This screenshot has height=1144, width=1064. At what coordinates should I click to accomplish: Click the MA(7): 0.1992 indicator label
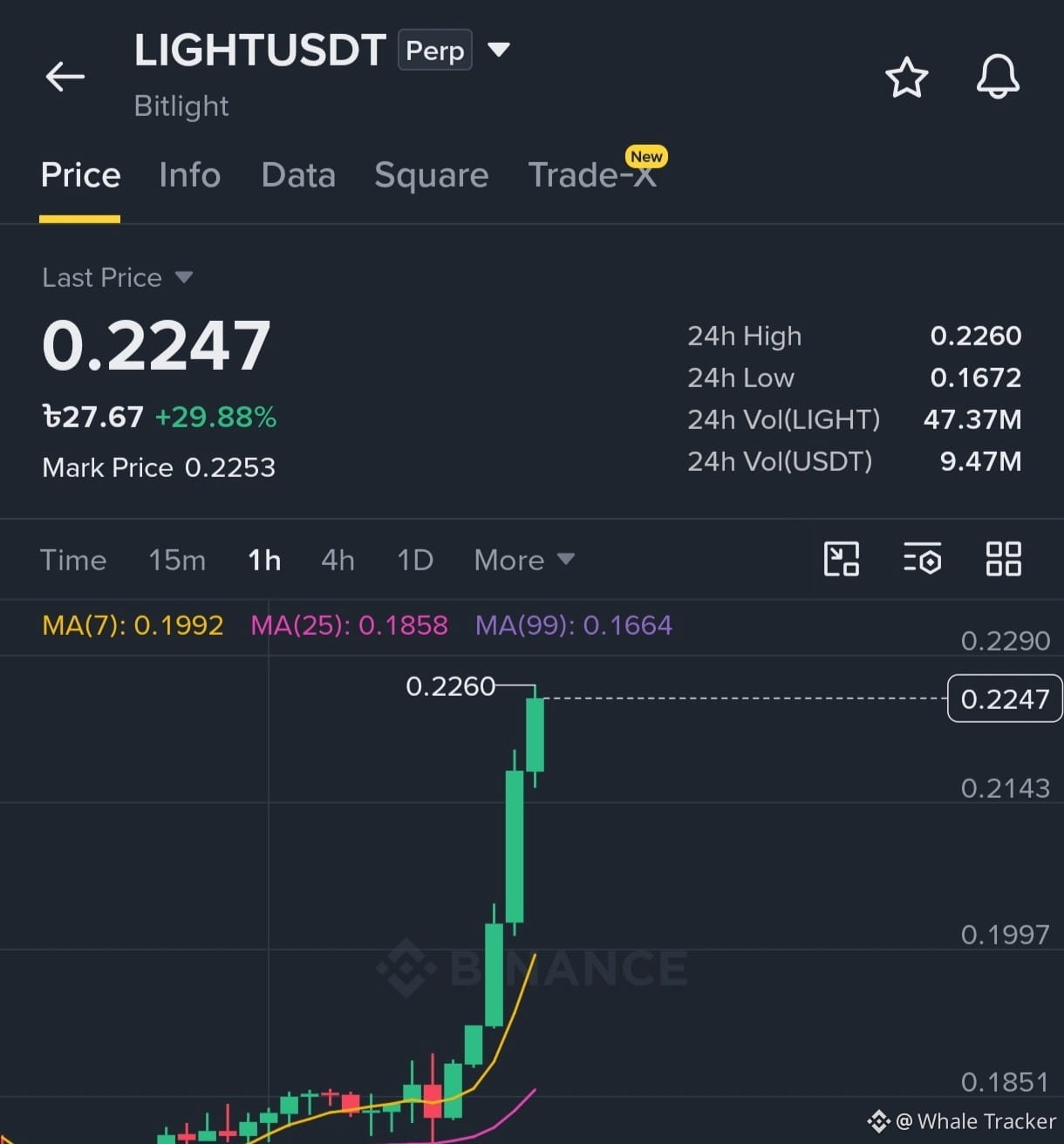[x=133, y=625]
